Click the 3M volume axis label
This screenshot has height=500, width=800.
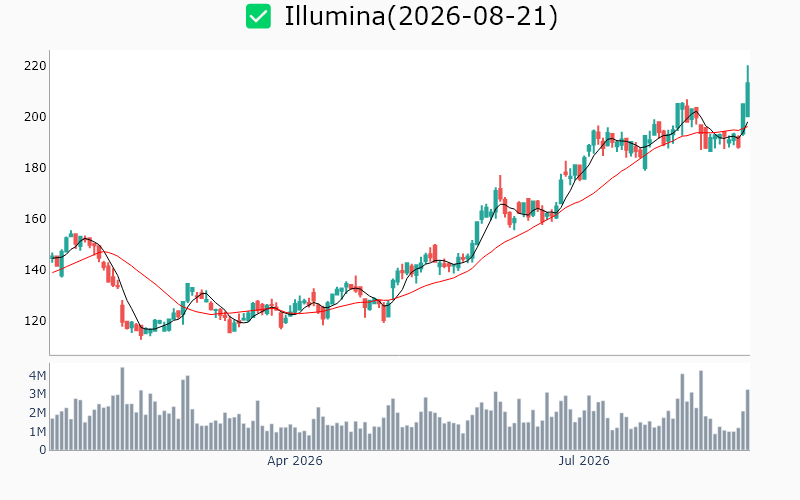37,394
